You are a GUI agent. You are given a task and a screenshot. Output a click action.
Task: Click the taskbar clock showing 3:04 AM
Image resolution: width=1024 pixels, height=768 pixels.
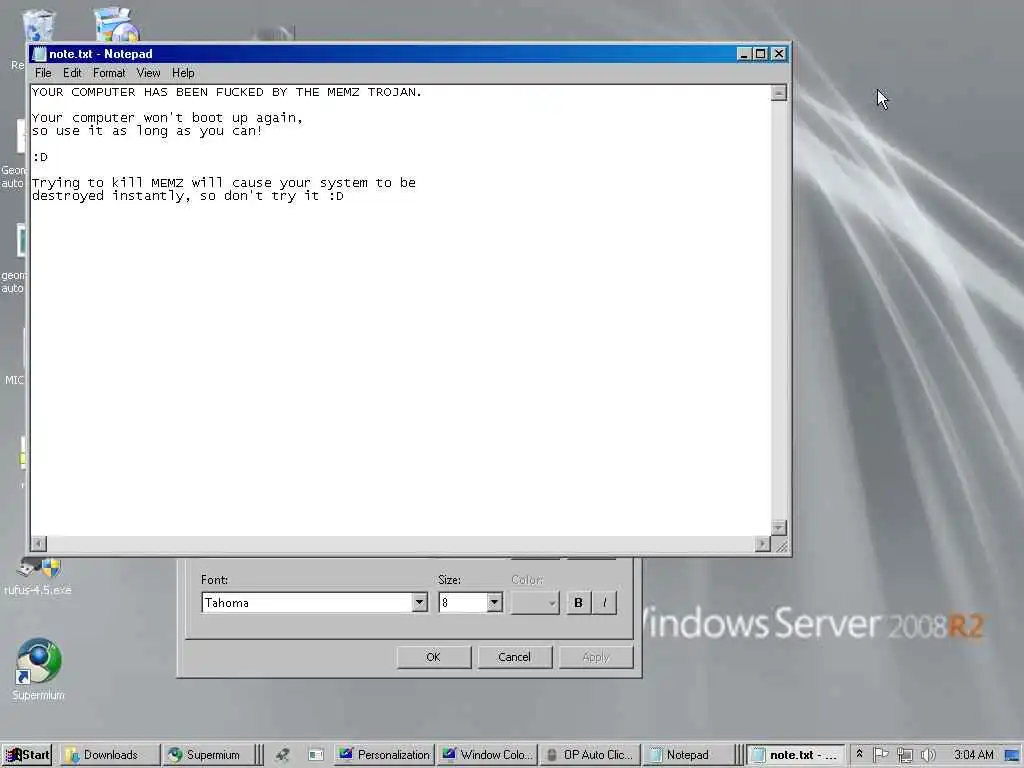[973, 755]
